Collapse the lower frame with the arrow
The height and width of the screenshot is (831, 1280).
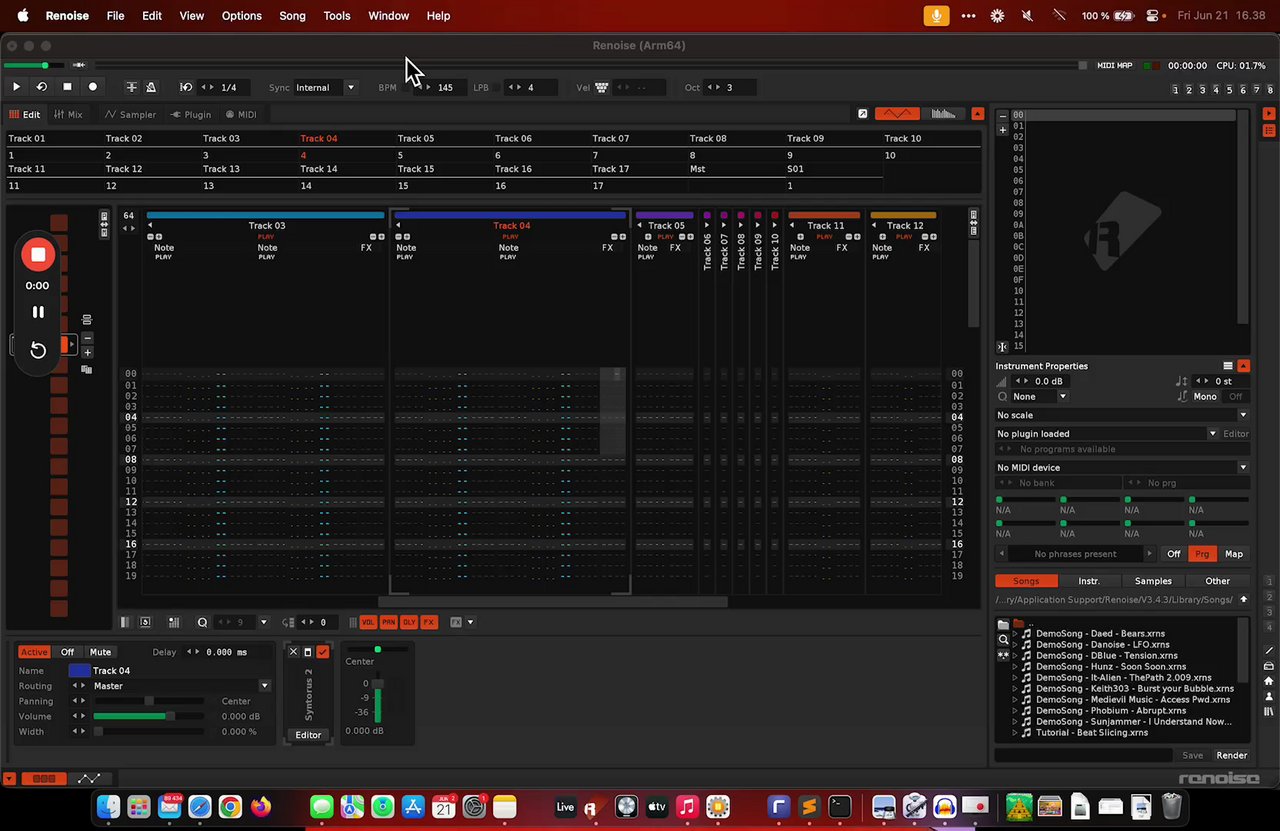[x=10, y=778]
